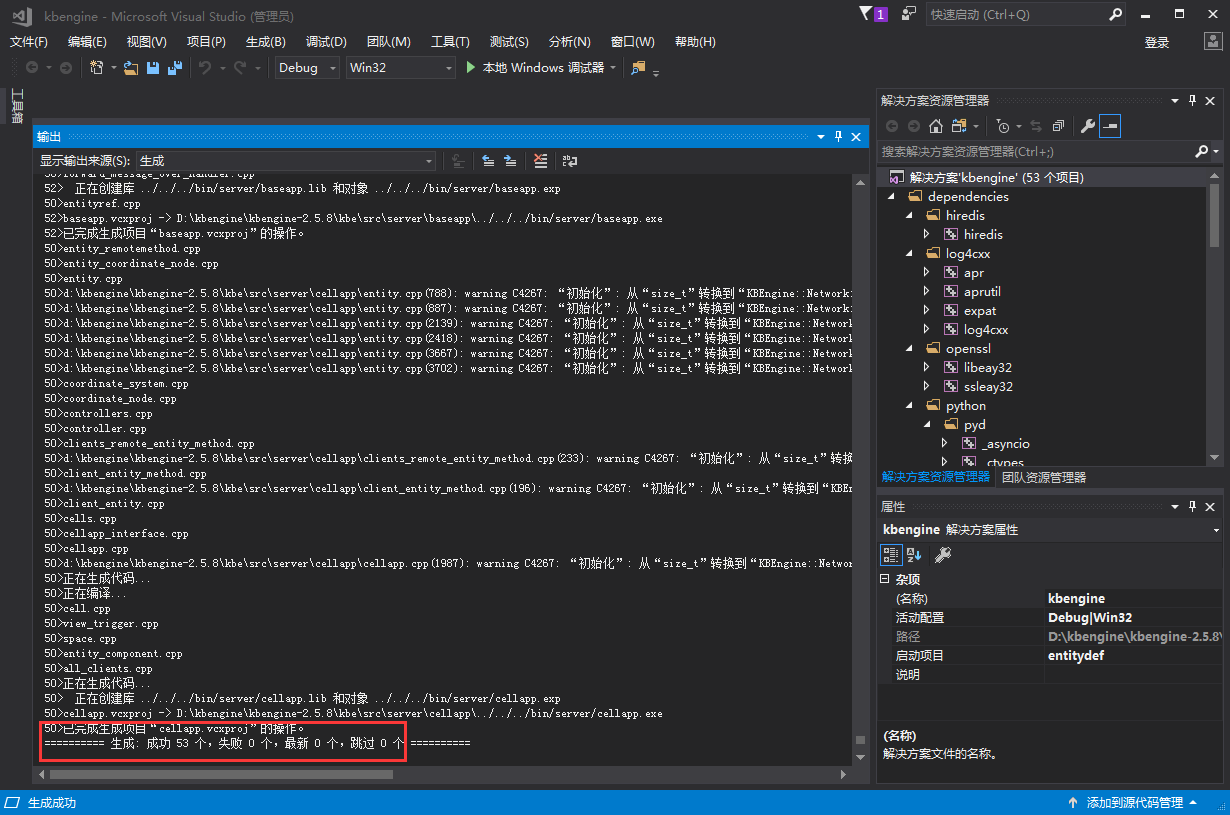
Task: Switch to the 解决方案资源管理器 tab
Action: coord(935,477)
